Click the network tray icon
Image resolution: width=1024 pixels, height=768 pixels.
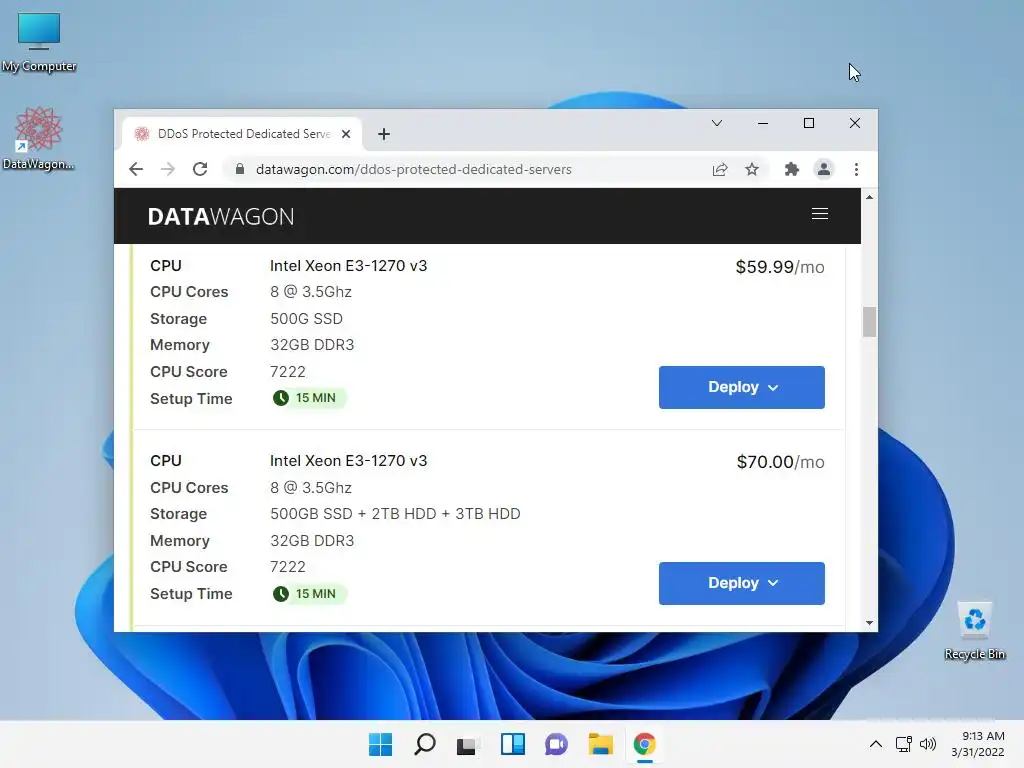pyautogui.click(x=904, y=744)
